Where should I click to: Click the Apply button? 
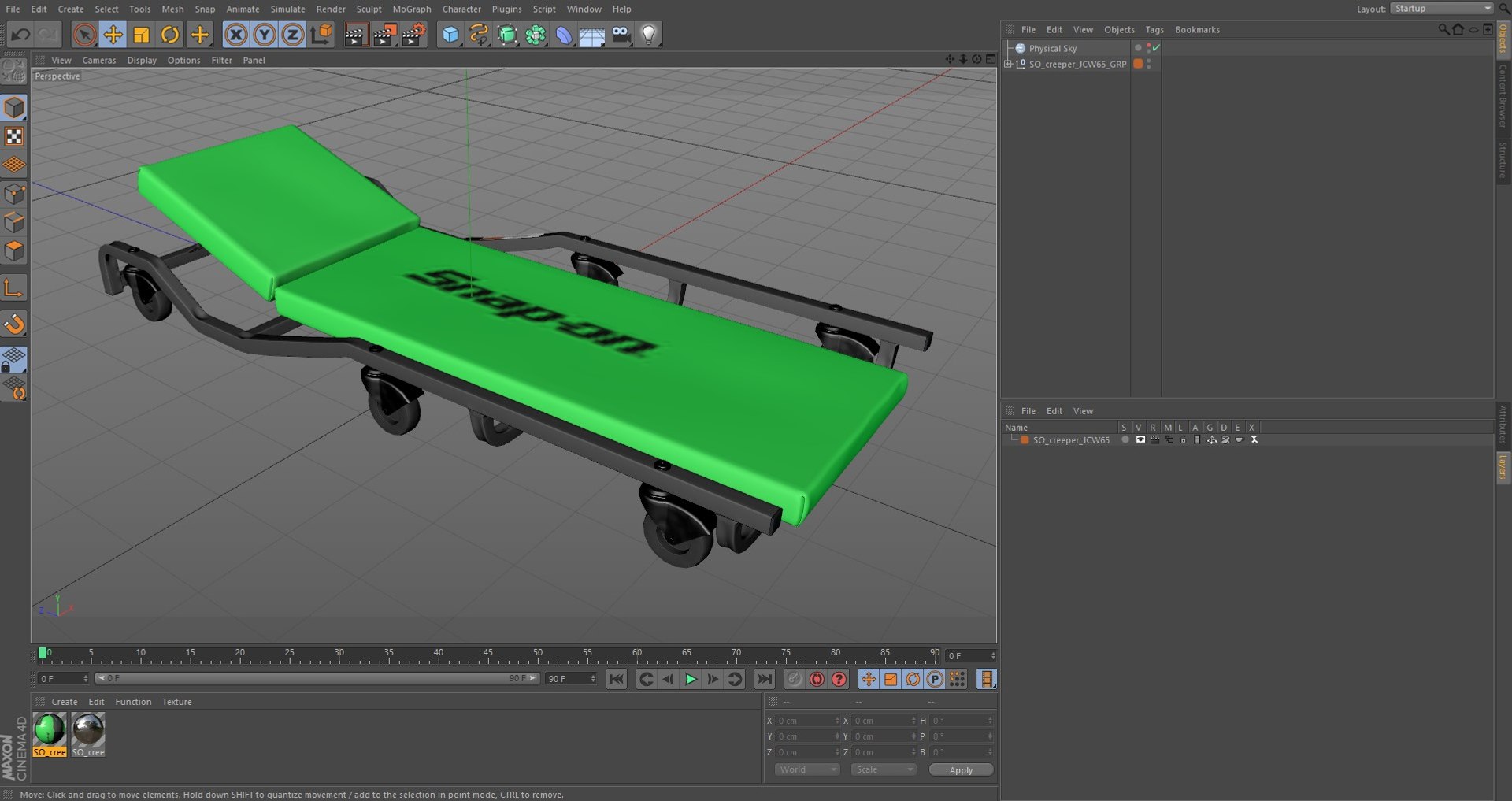point(961,769)
